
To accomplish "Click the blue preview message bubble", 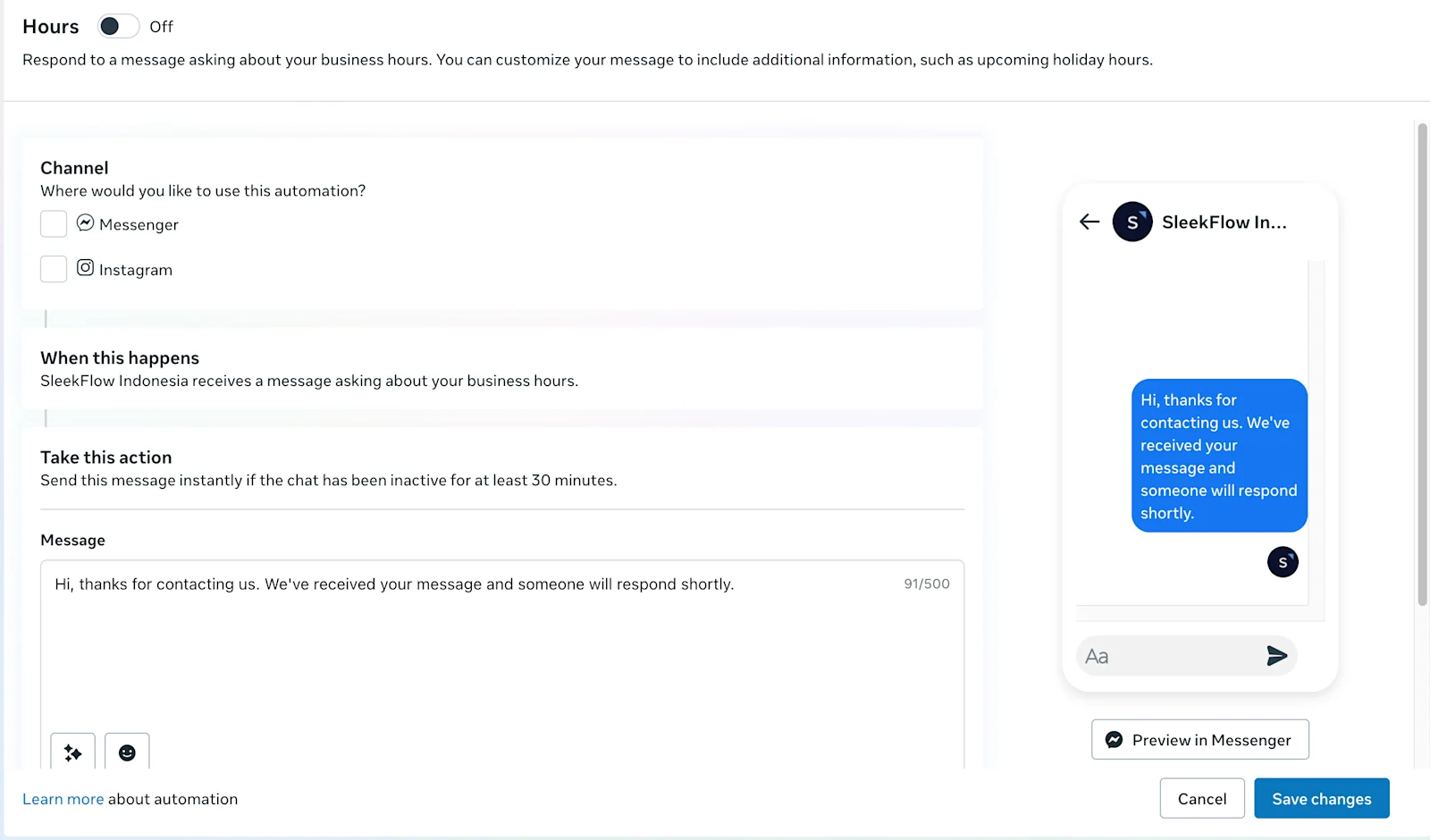I will (x=1218, y=456).
